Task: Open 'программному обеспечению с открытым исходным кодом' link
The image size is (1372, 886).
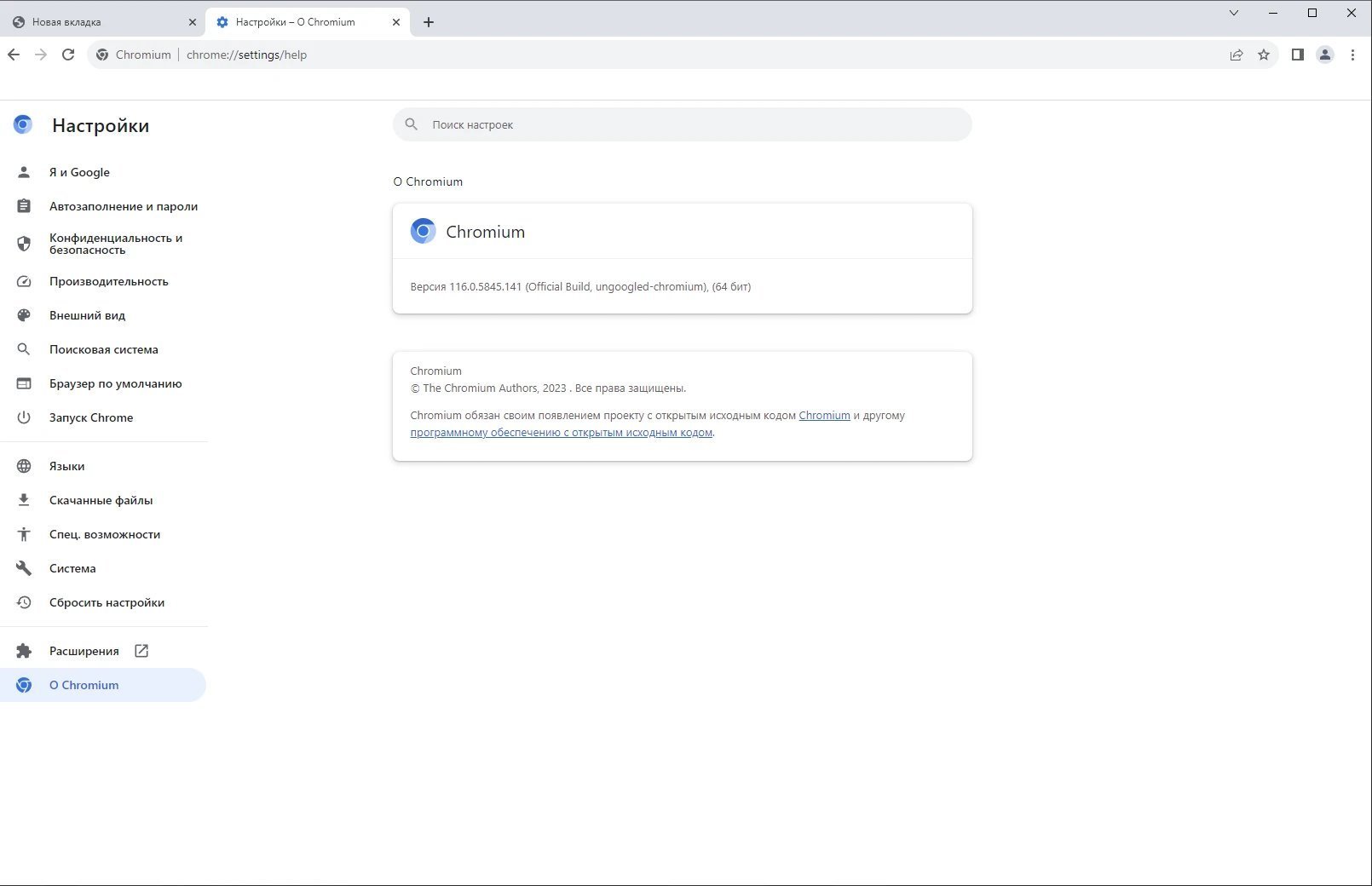Action: pyautogui.click(x=561, y=433)
